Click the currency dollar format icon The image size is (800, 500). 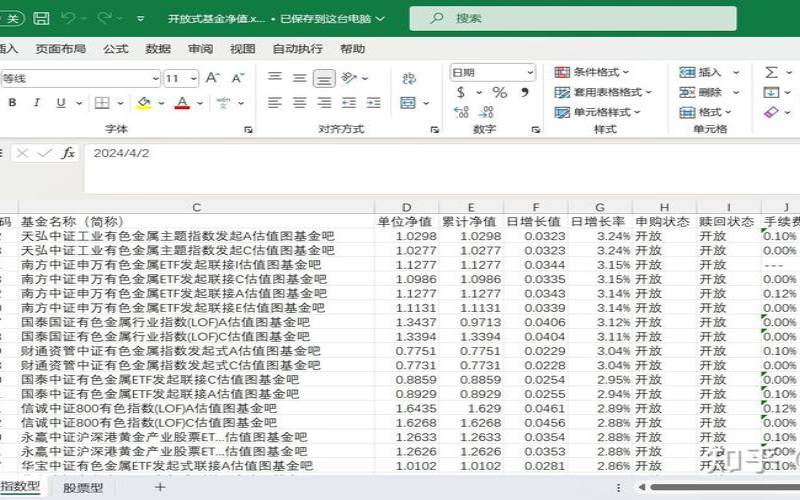(461, 92)
